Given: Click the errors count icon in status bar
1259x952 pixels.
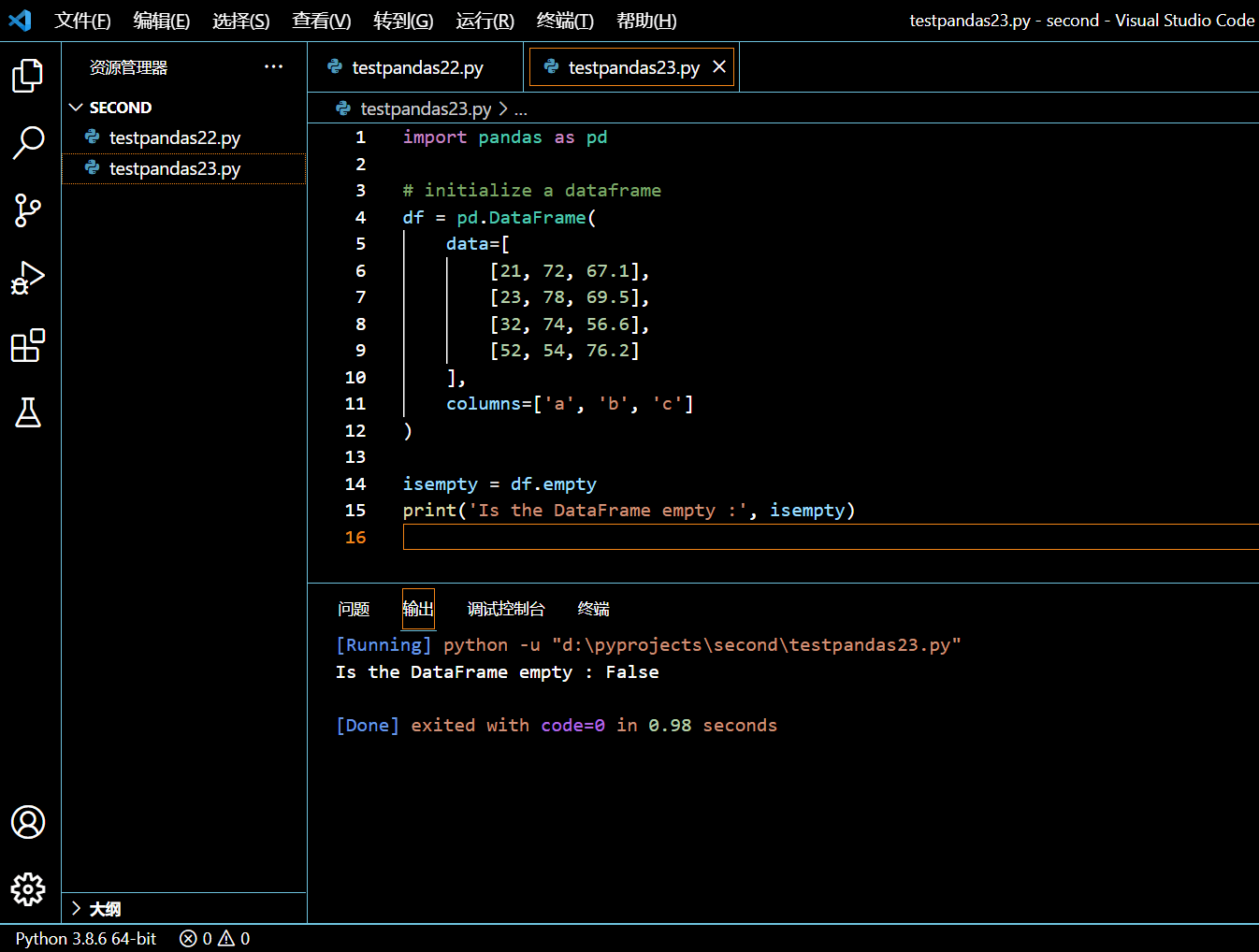Looking at the screenshot, I should [188, 938].
